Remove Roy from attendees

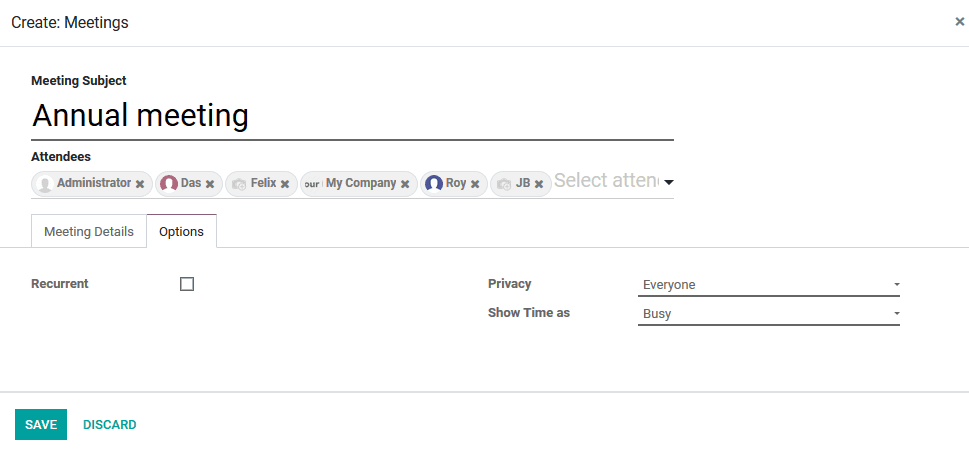475,184
